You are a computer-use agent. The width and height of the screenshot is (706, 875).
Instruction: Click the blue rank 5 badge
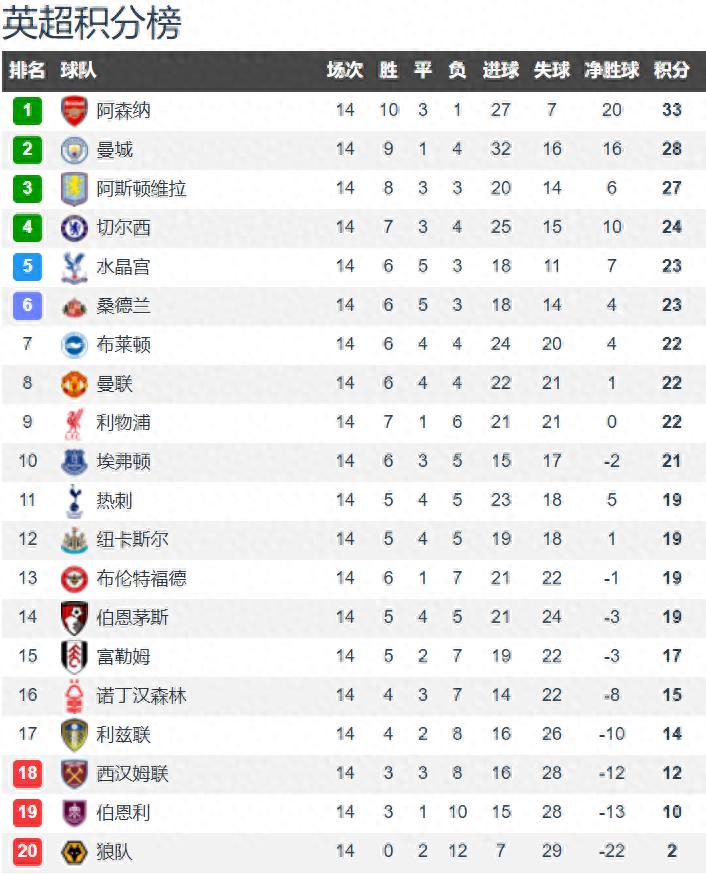click(28, 266)
